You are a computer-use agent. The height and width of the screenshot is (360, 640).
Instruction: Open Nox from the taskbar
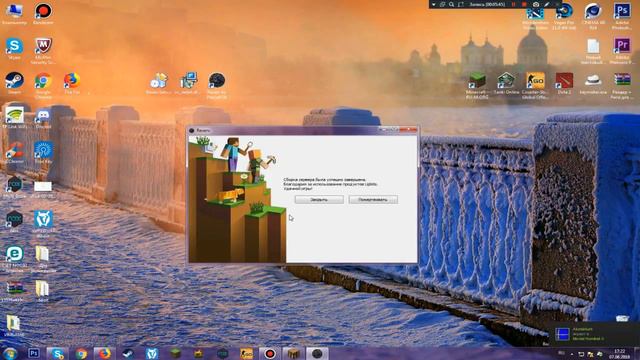point(223,353)
